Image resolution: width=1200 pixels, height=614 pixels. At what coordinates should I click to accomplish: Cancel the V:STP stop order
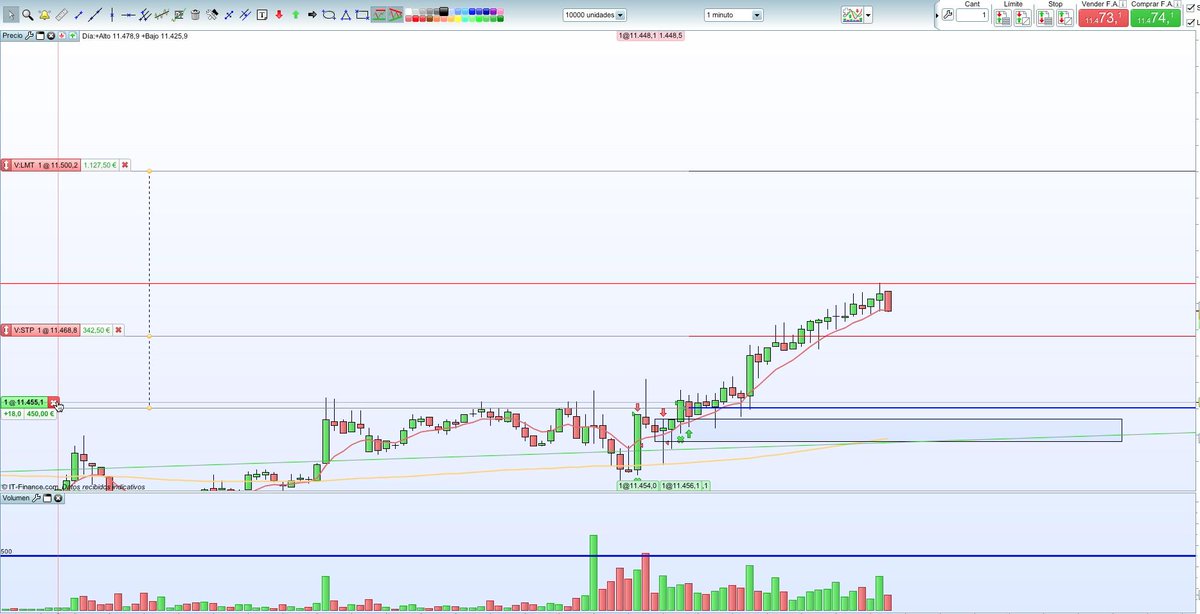tap(118, 330)
